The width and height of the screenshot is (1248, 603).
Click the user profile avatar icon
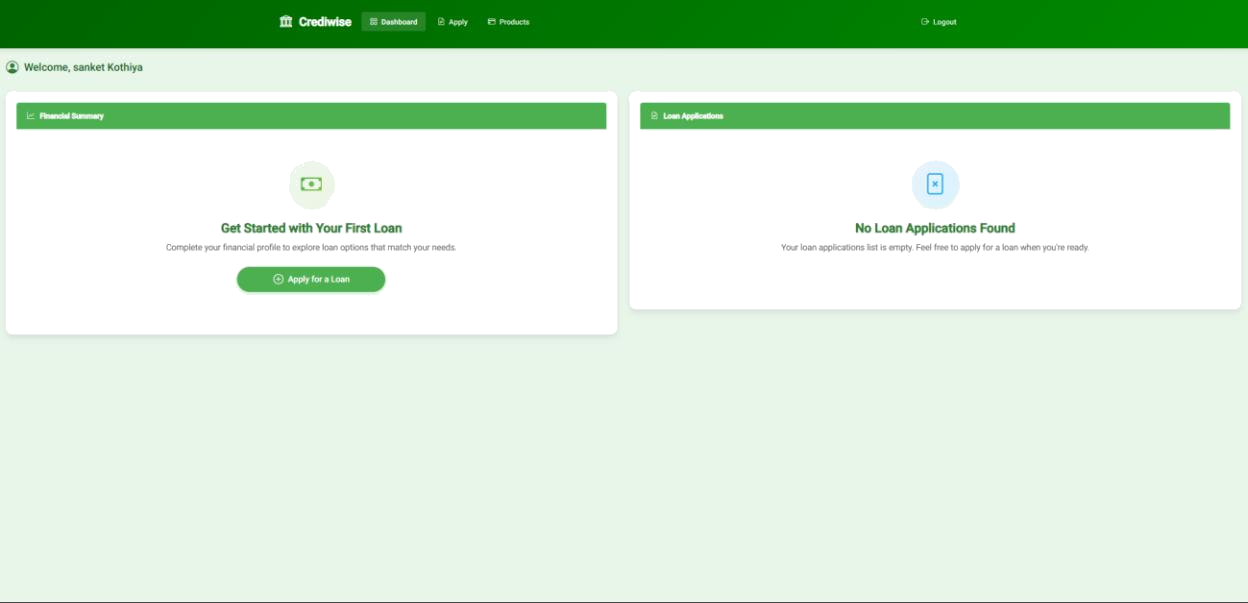pos(12,67)
